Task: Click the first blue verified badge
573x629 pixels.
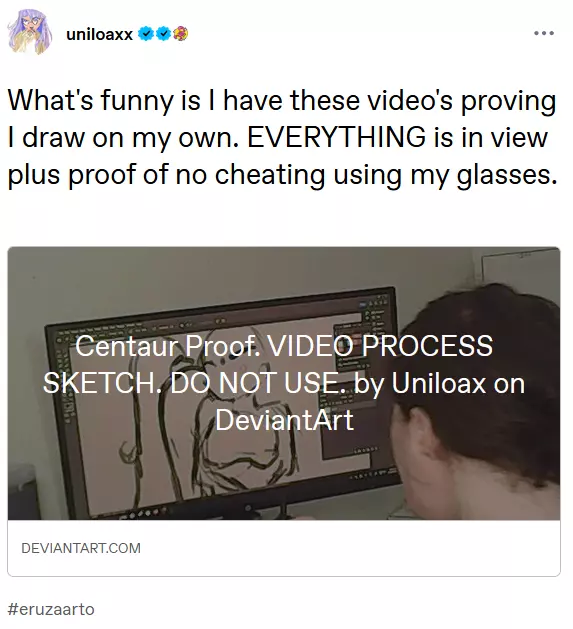Action: pos(145,34)
